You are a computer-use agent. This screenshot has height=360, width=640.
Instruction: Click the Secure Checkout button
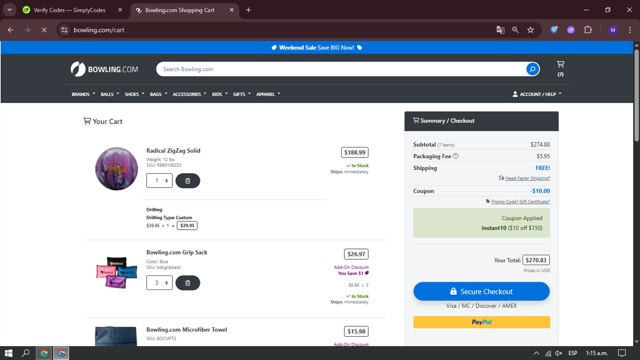click(482, 291)
